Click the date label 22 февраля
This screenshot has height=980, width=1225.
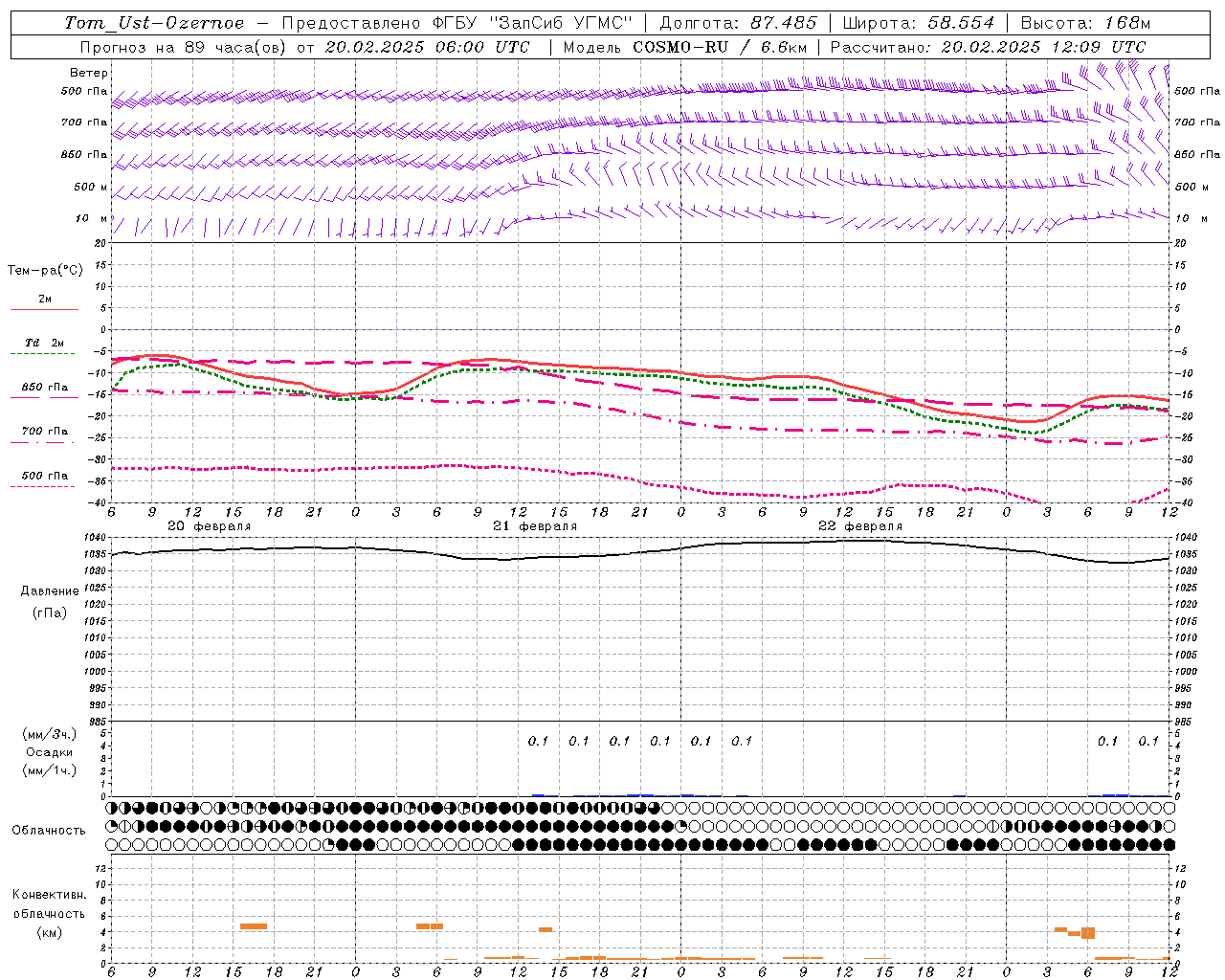coord(860,526)
